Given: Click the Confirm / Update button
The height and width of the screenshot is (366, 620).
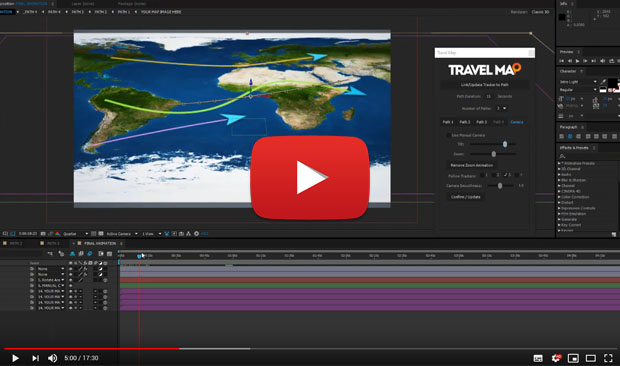Looking at the screenshot, I should tap(466, 197).
